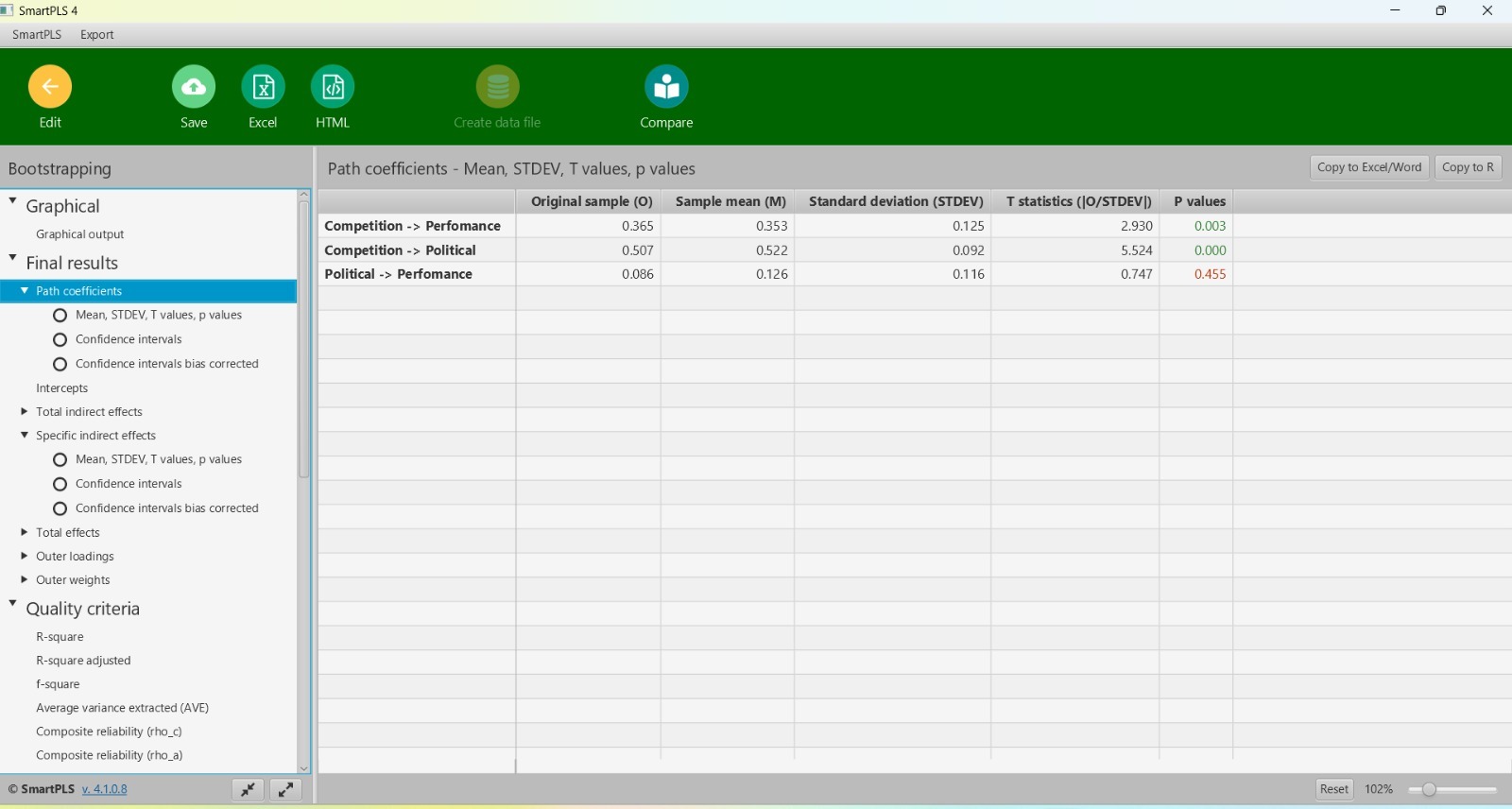Click the collapse arrows icon in footer
Viewport: 1512px width, 809px height.
[x=248, y=789]
